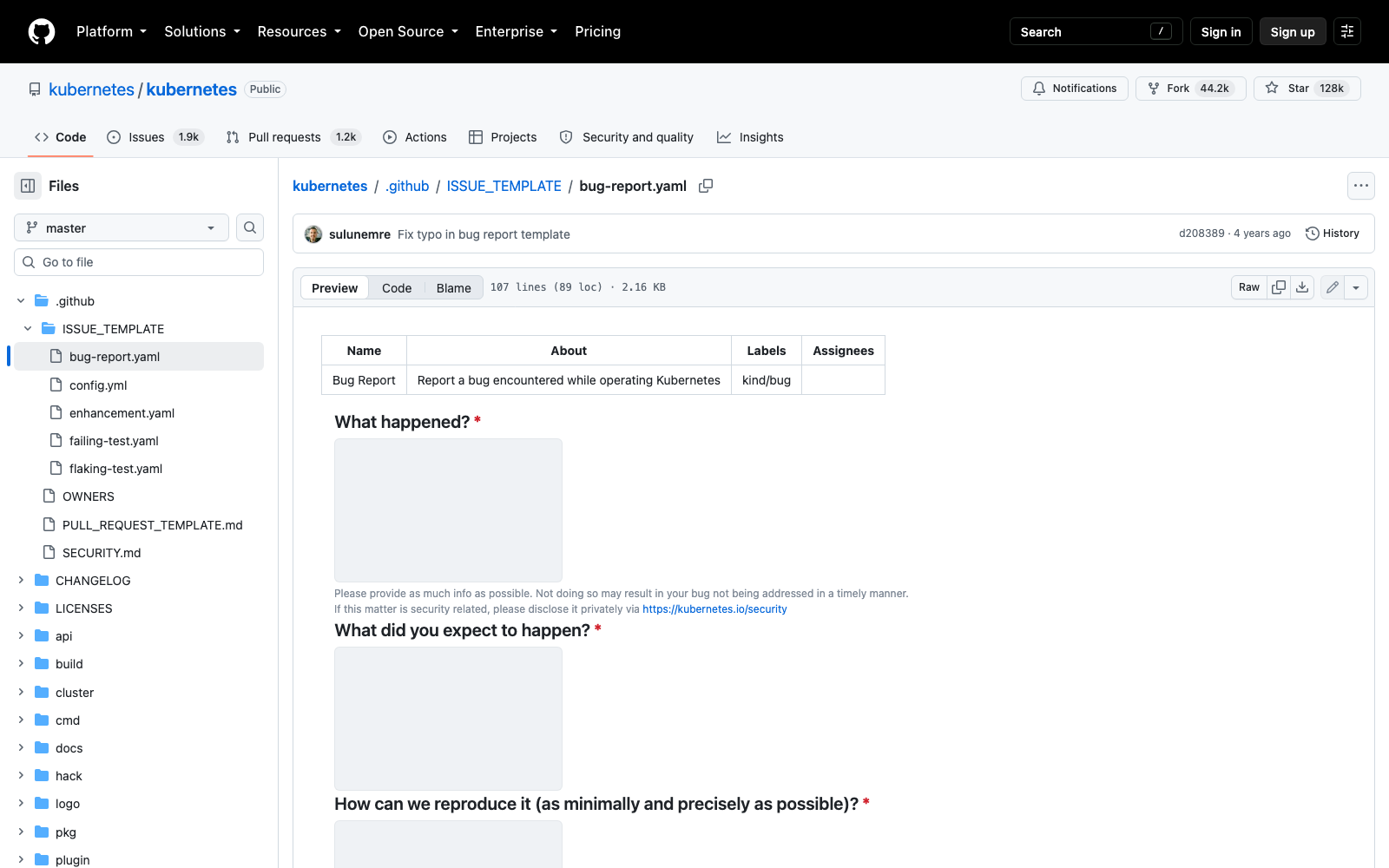1389x868 pixels.
Task: Focus the top Search field
Action: point(1096,31)
